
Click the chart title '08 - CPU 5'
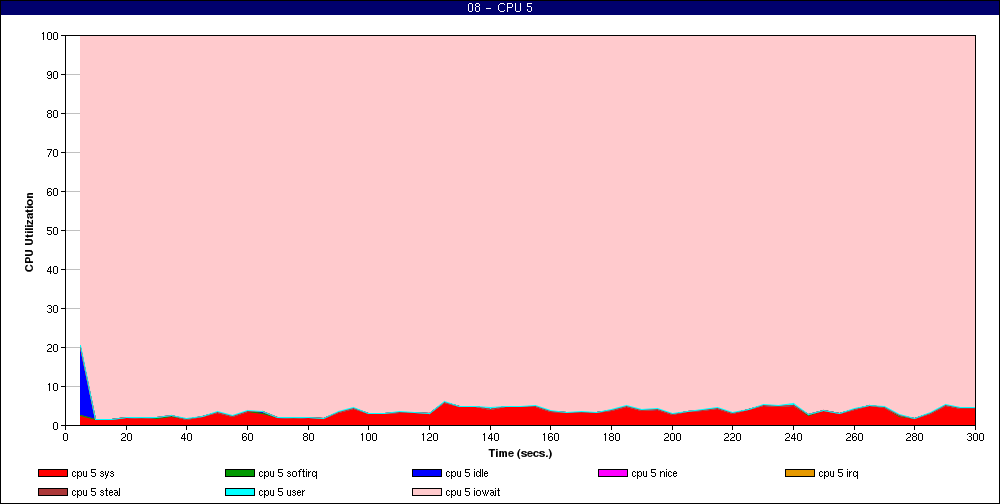click(500, 8)
